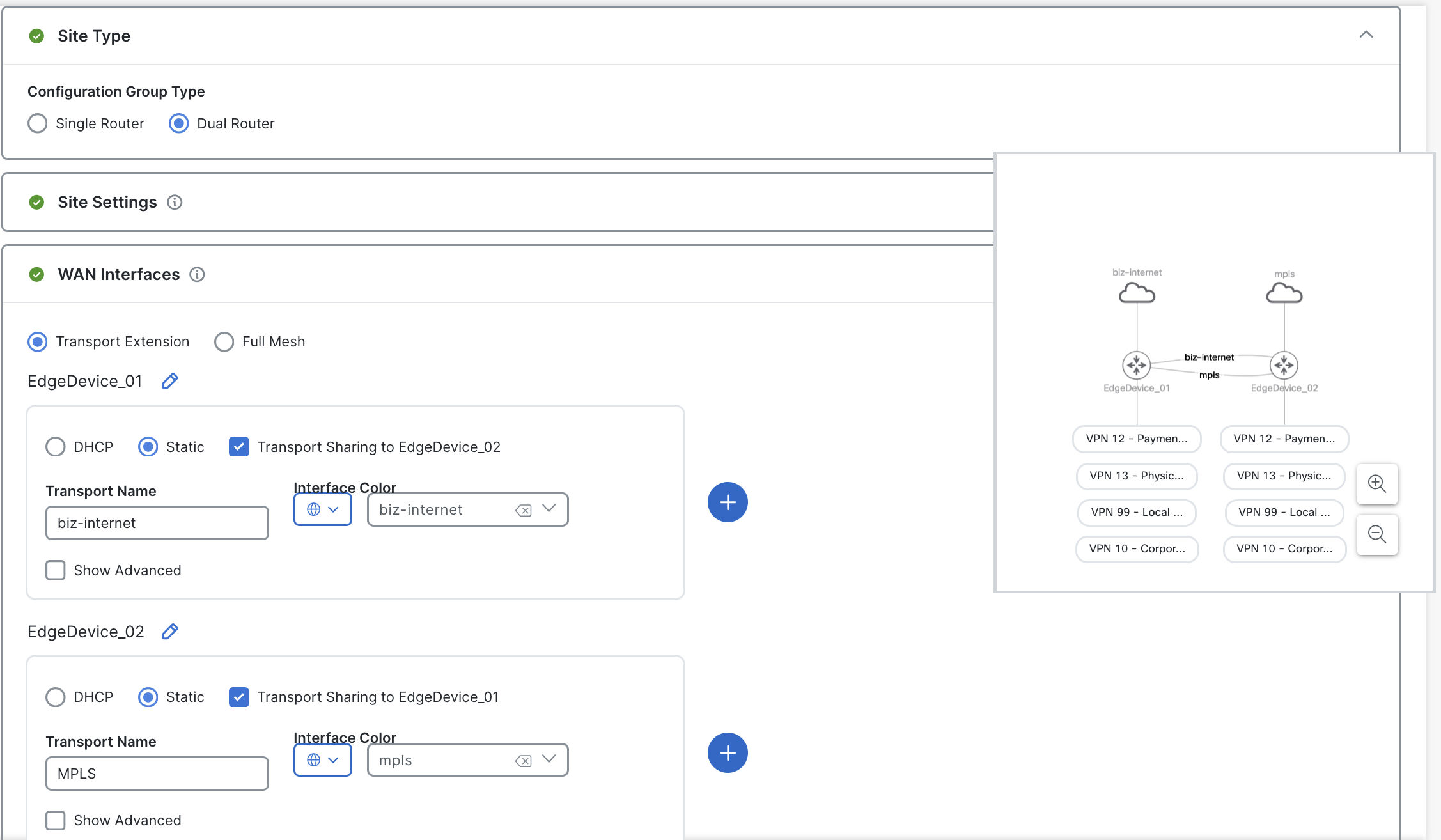Open the globe scope dropdown for mpls
The image size is (1441, 840).
322,760
